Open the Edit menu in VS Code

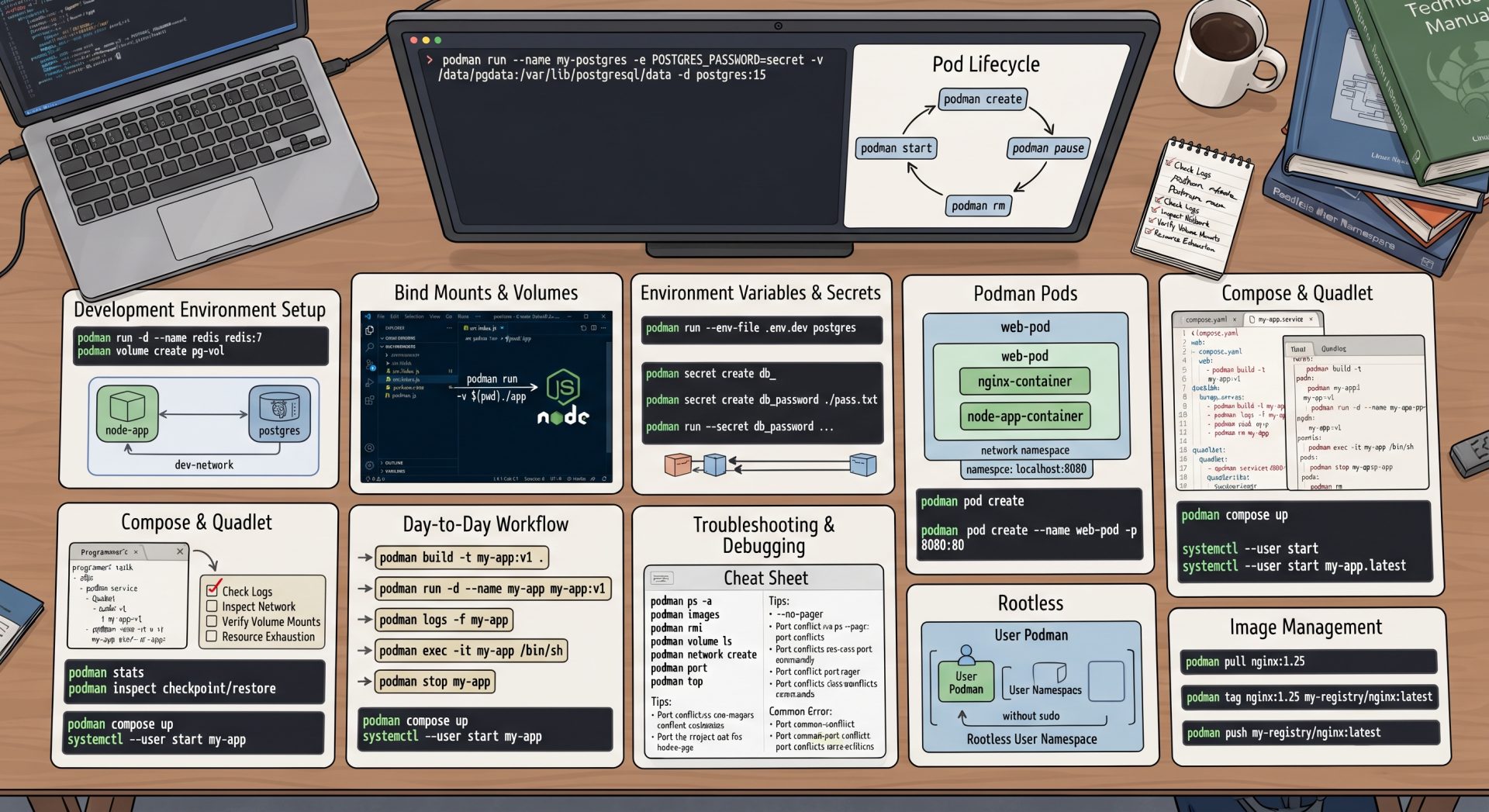click(x=395, y=316)
